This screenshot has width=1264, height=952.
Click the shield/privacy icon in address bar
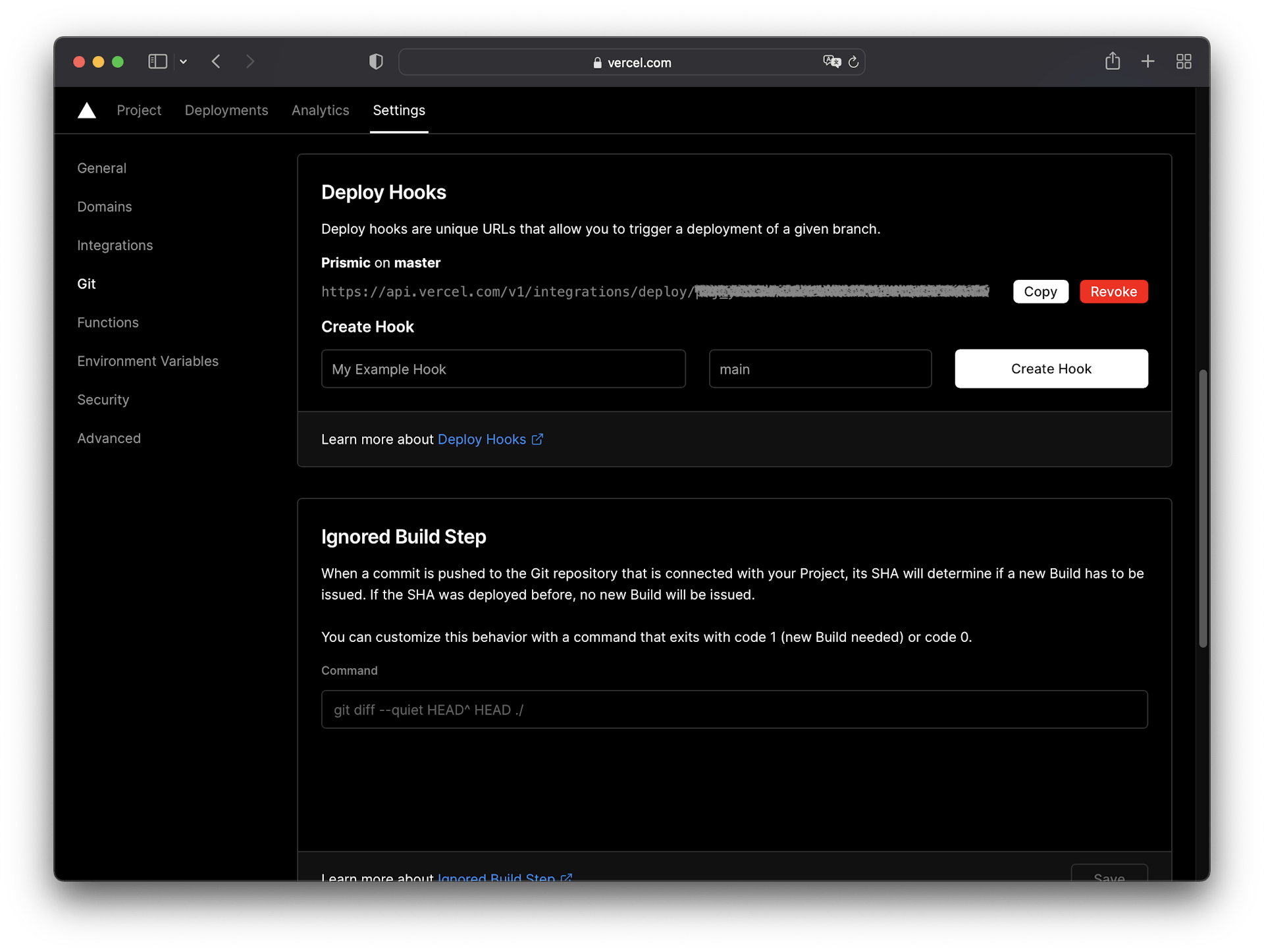click(376, 62)
